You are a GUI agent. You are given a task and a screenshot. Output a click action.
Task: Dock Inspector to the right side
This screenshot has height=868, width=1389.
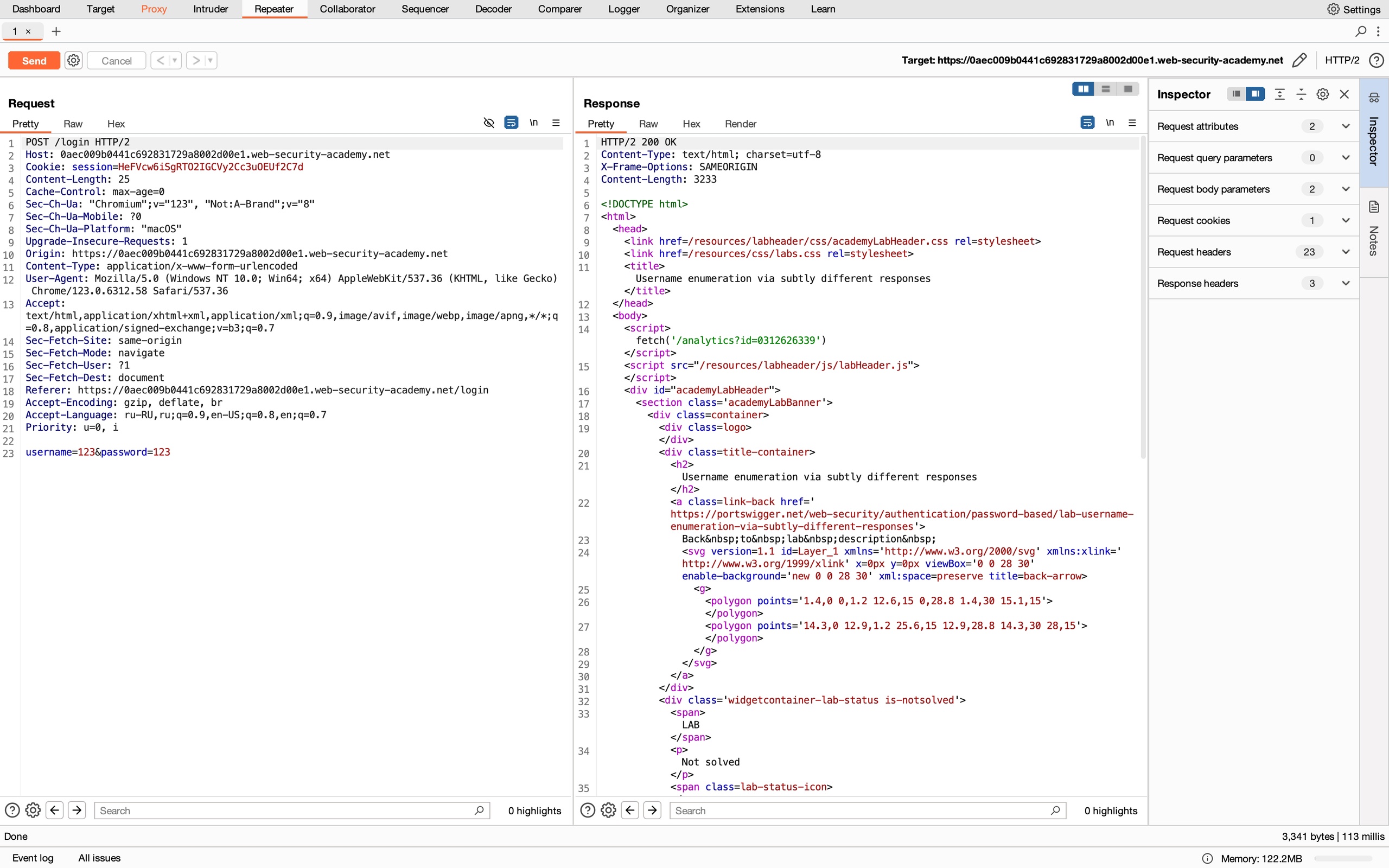tap(1256, 93)
